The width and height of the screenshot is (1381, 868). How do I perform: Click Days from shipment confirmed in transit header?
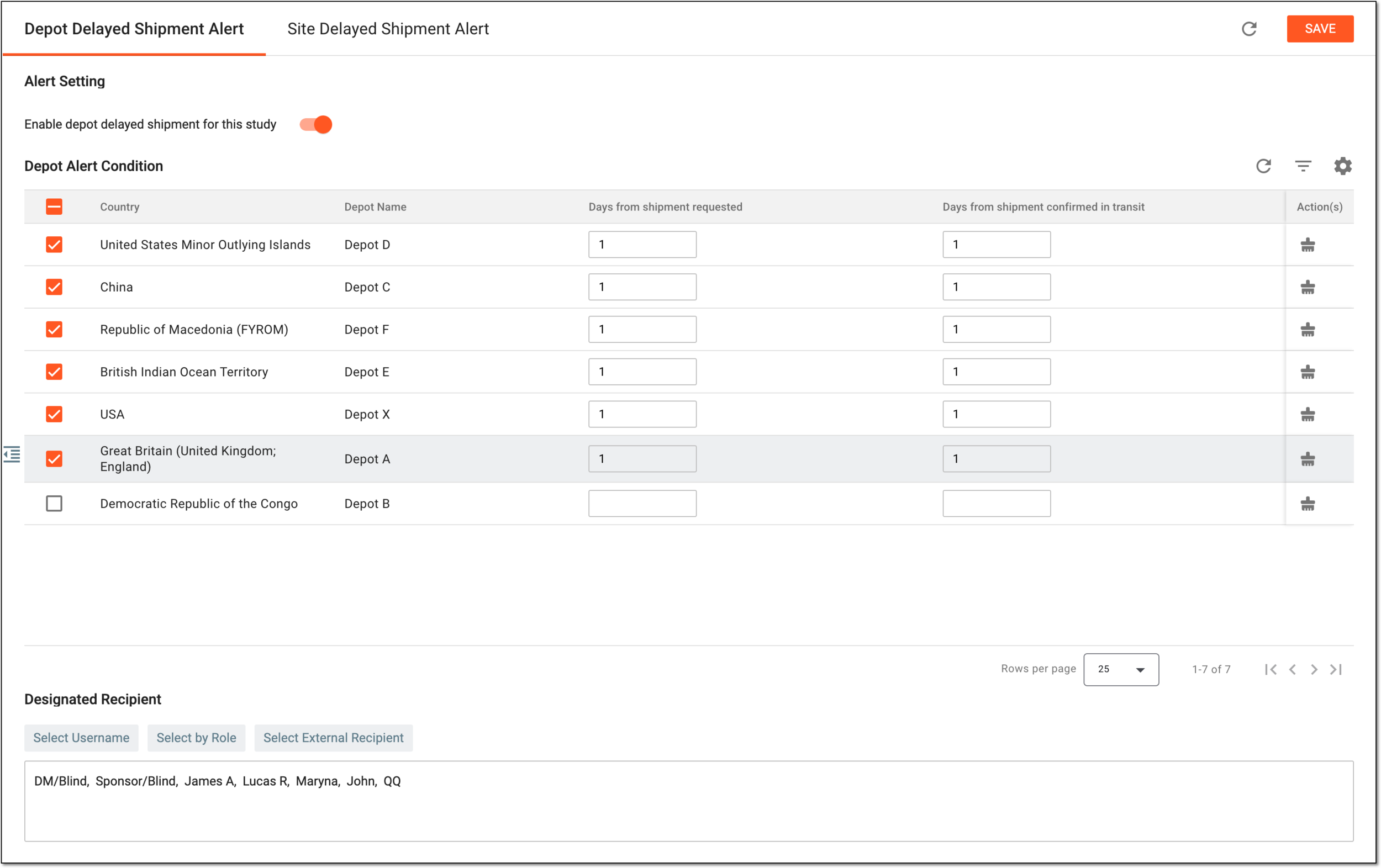pos(1043,207)
